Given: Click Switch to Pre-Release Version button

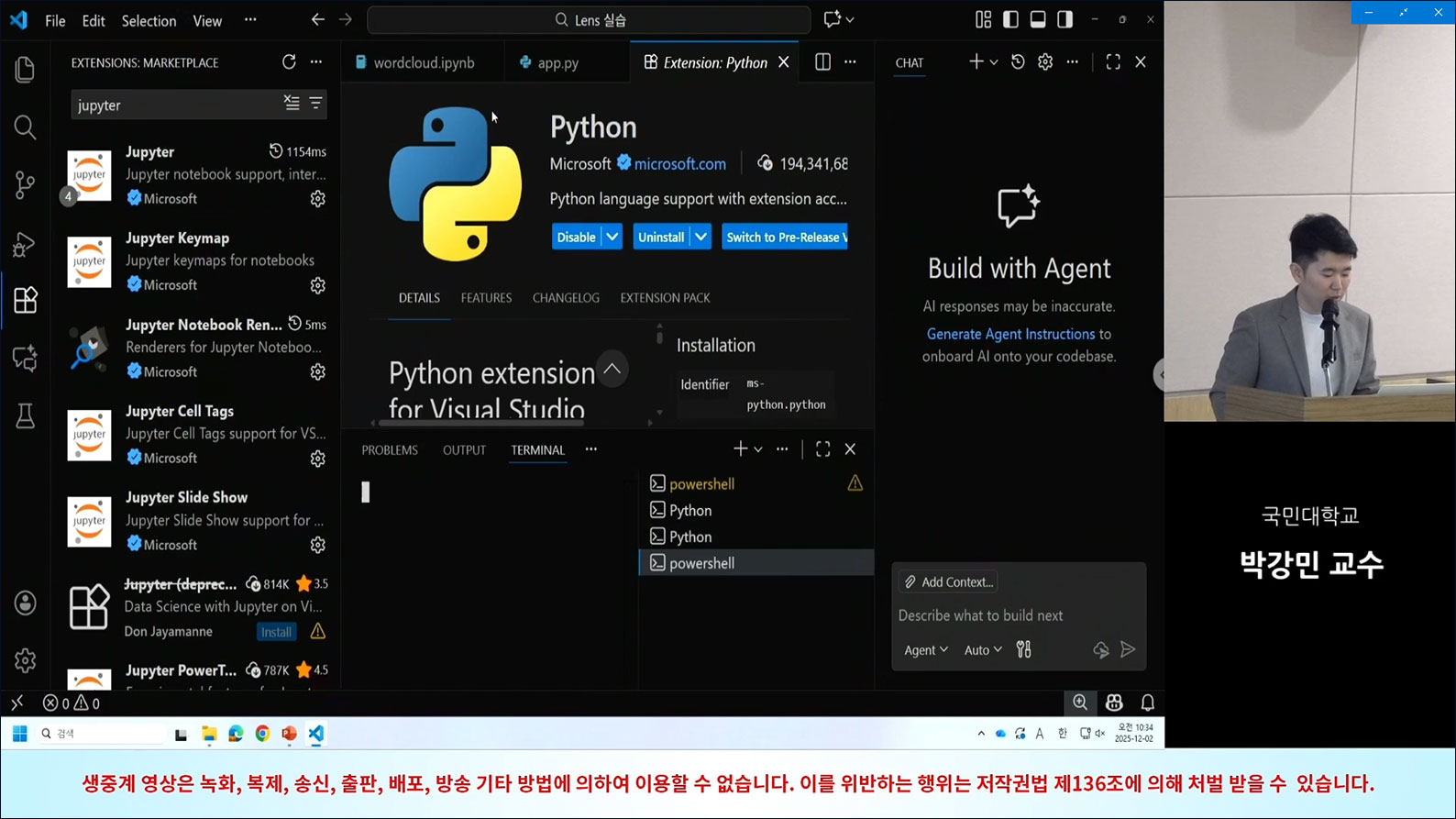Looking at the screenshot, I should (x=785, y=237).
